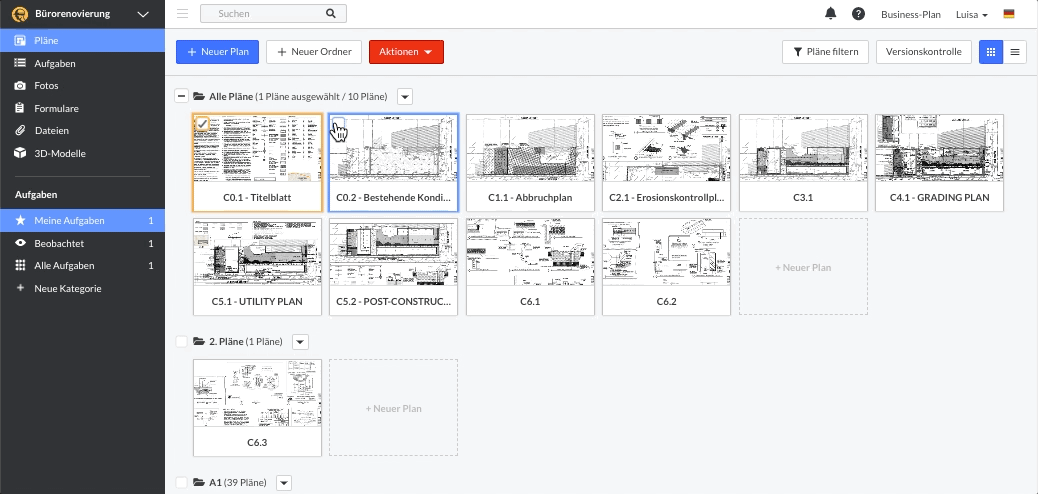
Task: Check the A1 folder checkbox
Action: [x=181, y=482]
